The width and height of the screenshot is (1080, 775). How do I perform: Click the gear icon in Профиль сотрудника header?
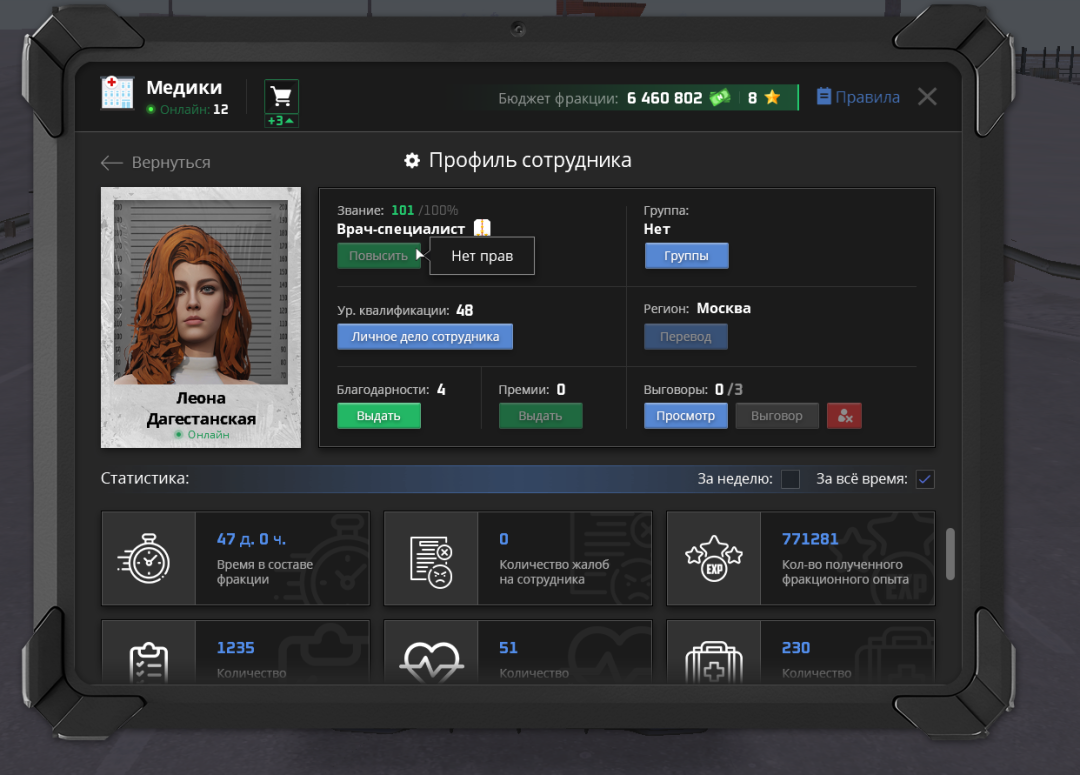pyautogui.click(x=413, y=159)
